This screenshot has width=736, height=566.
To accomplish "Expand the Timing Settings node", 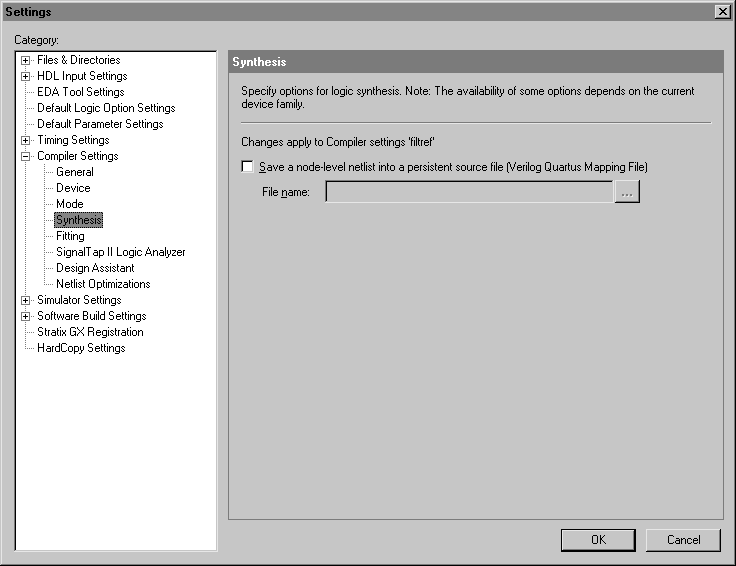I will (x=26, y=140).
